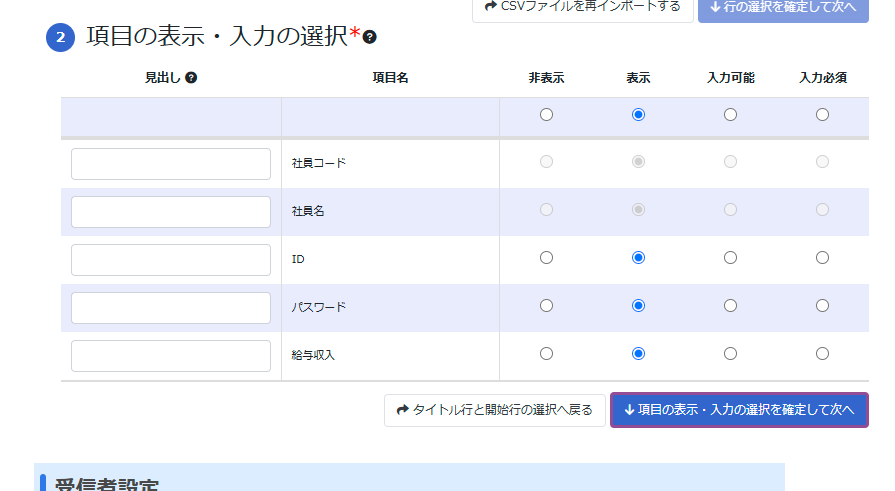Click 見出し input field for ID
The width and height of the screenshot is (895, 491).
[x=171, y=260]
